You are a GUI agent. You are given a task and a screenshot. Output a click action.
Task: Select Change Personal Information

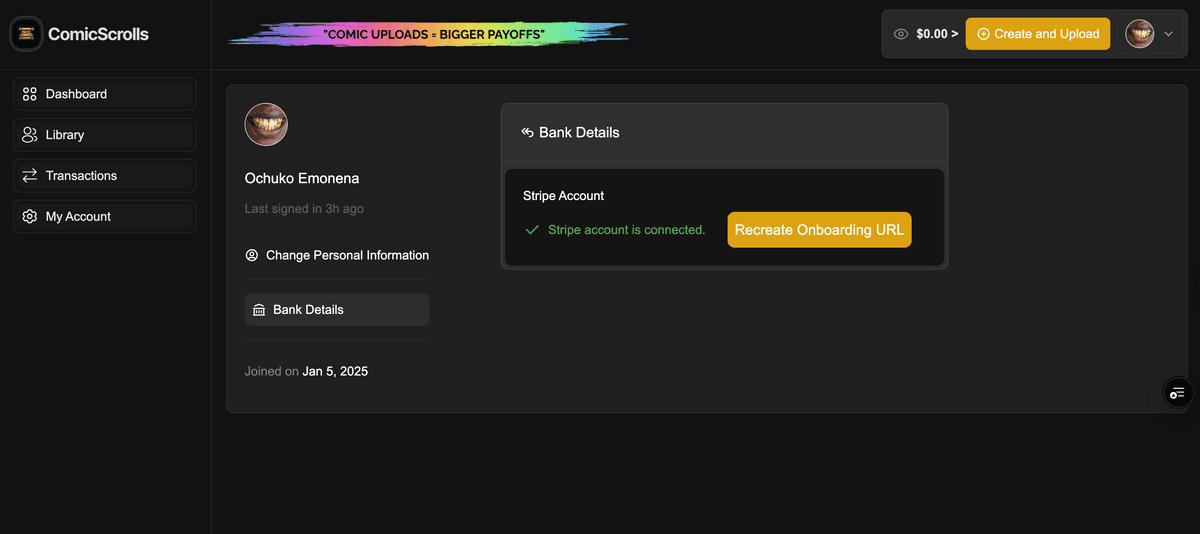click(x=337, y=255)
